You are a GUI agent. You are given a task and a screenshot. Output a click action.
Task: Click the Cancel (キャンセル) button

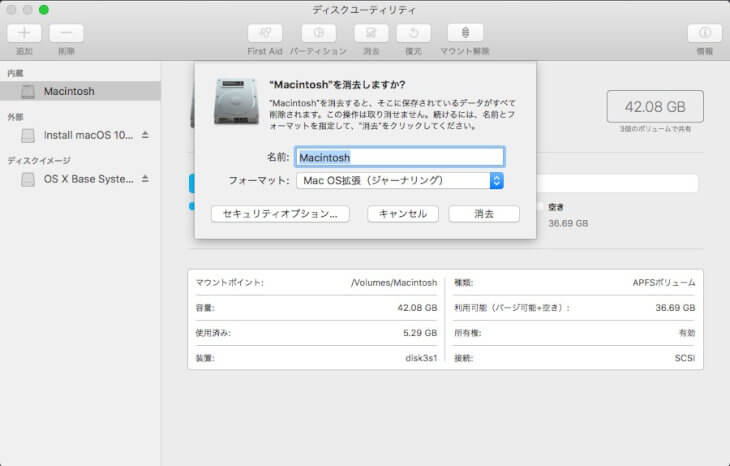(403, 214)
